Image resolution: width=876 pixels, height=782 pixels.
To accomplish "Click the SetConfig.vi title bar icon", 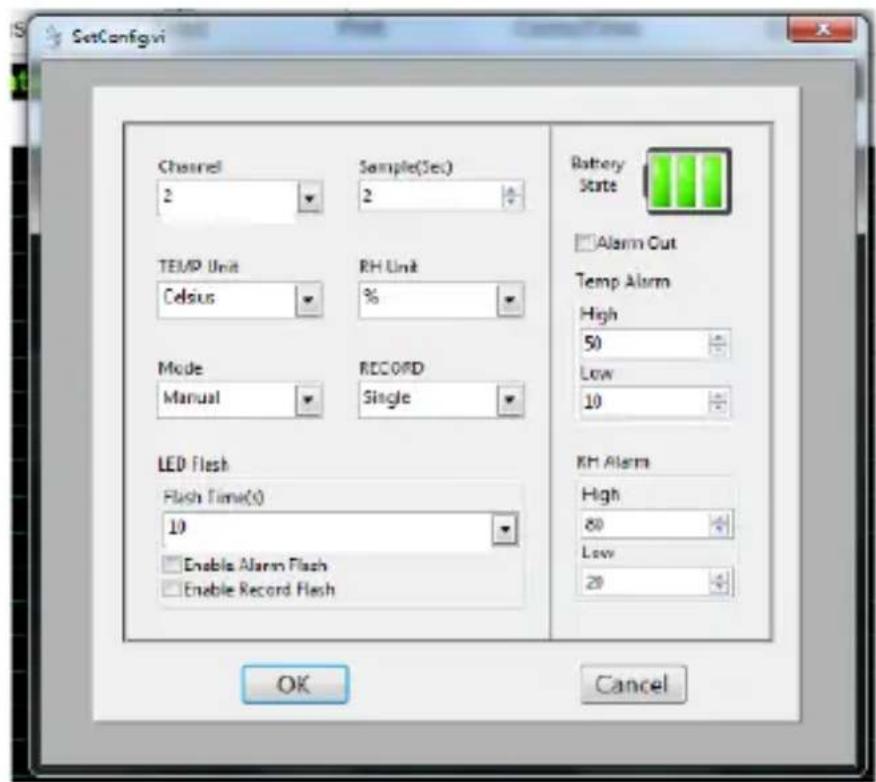I will click(54, 37).
